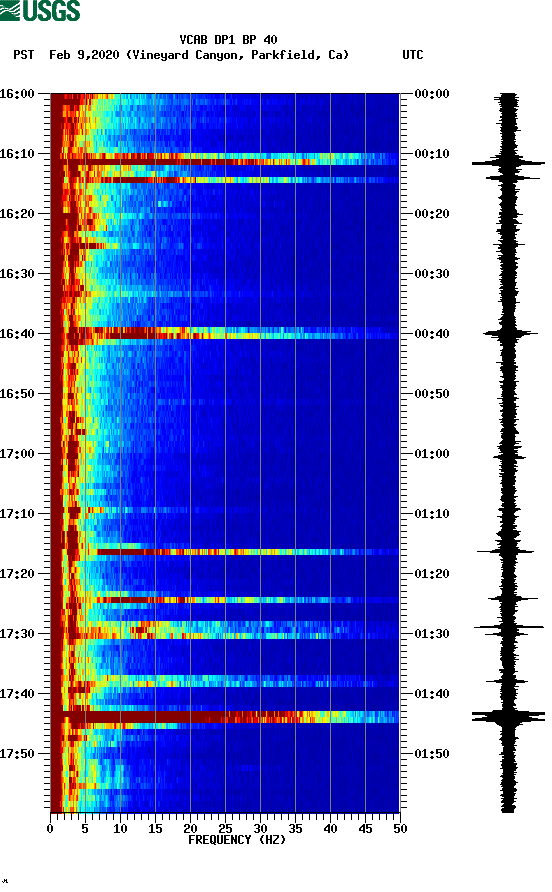Click the spectrogram event band at 16:40
Screen dimensions: 552x892
[225, 333]
